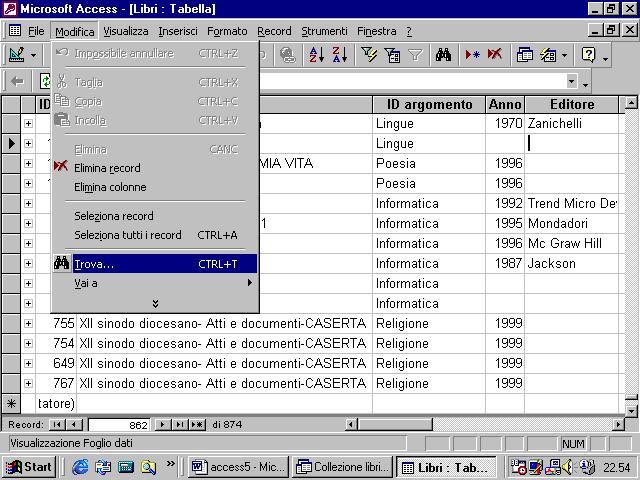Image resolution: width=640 pixels, height=480 pixels.
Task: Click the record number field showing 862
Action: (x=119, y=425)
